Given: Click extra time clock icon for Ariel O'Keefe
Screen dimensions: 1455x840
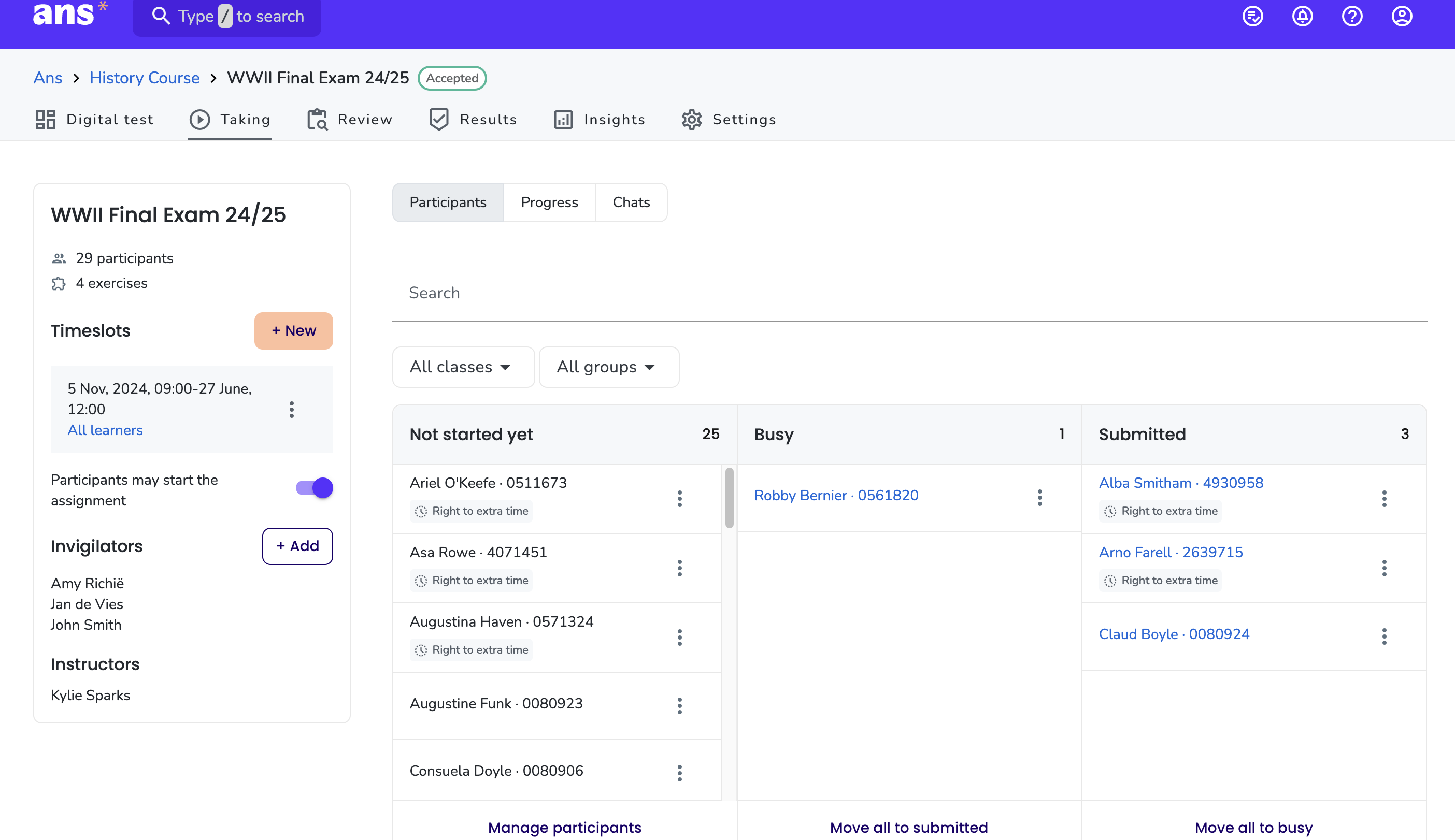Looking at the screenshot, I should coord(421,511).
